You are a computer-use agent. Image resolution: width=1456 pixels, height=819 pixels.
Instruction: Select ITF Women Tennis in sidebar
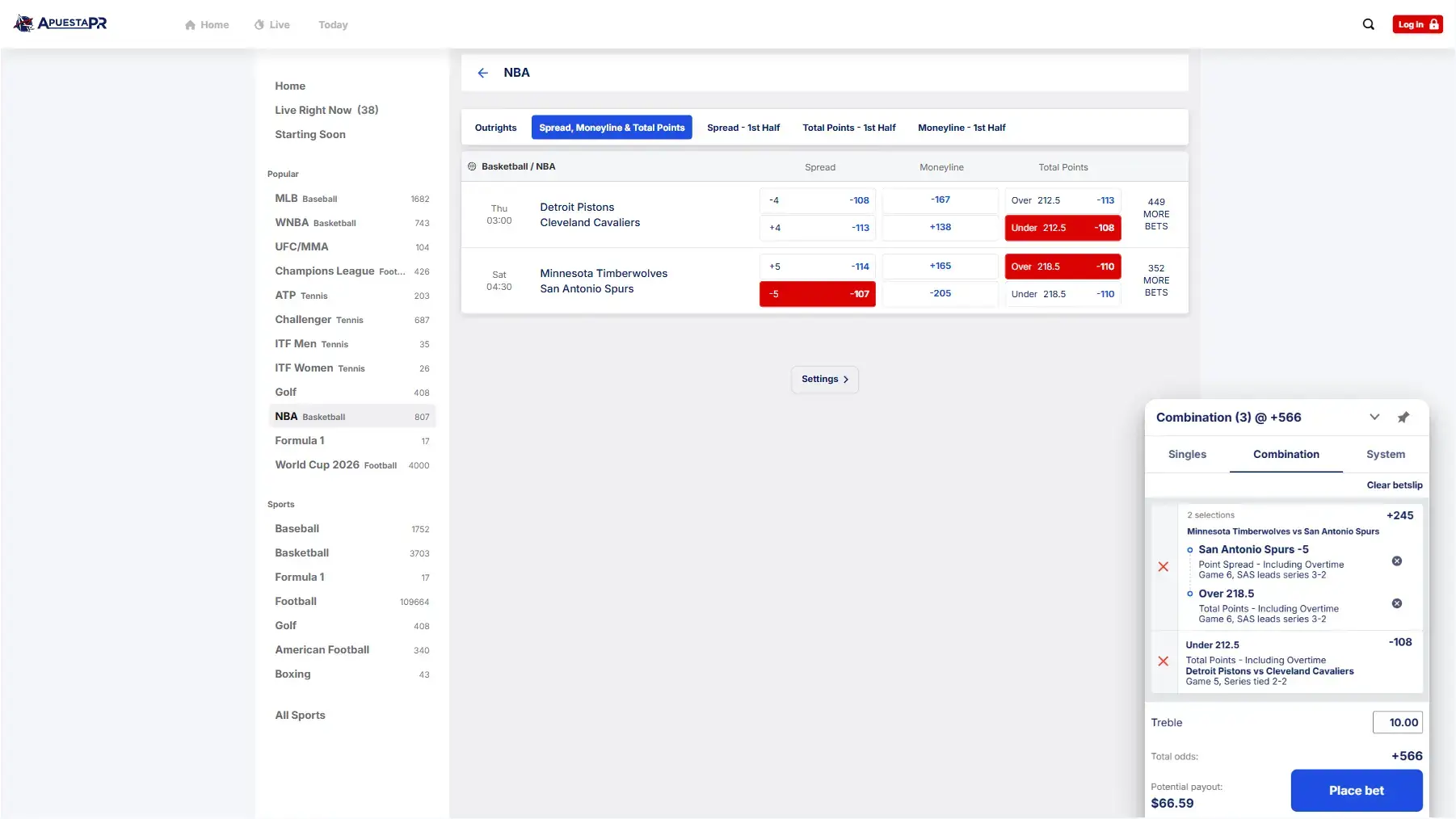pos(352,368)
